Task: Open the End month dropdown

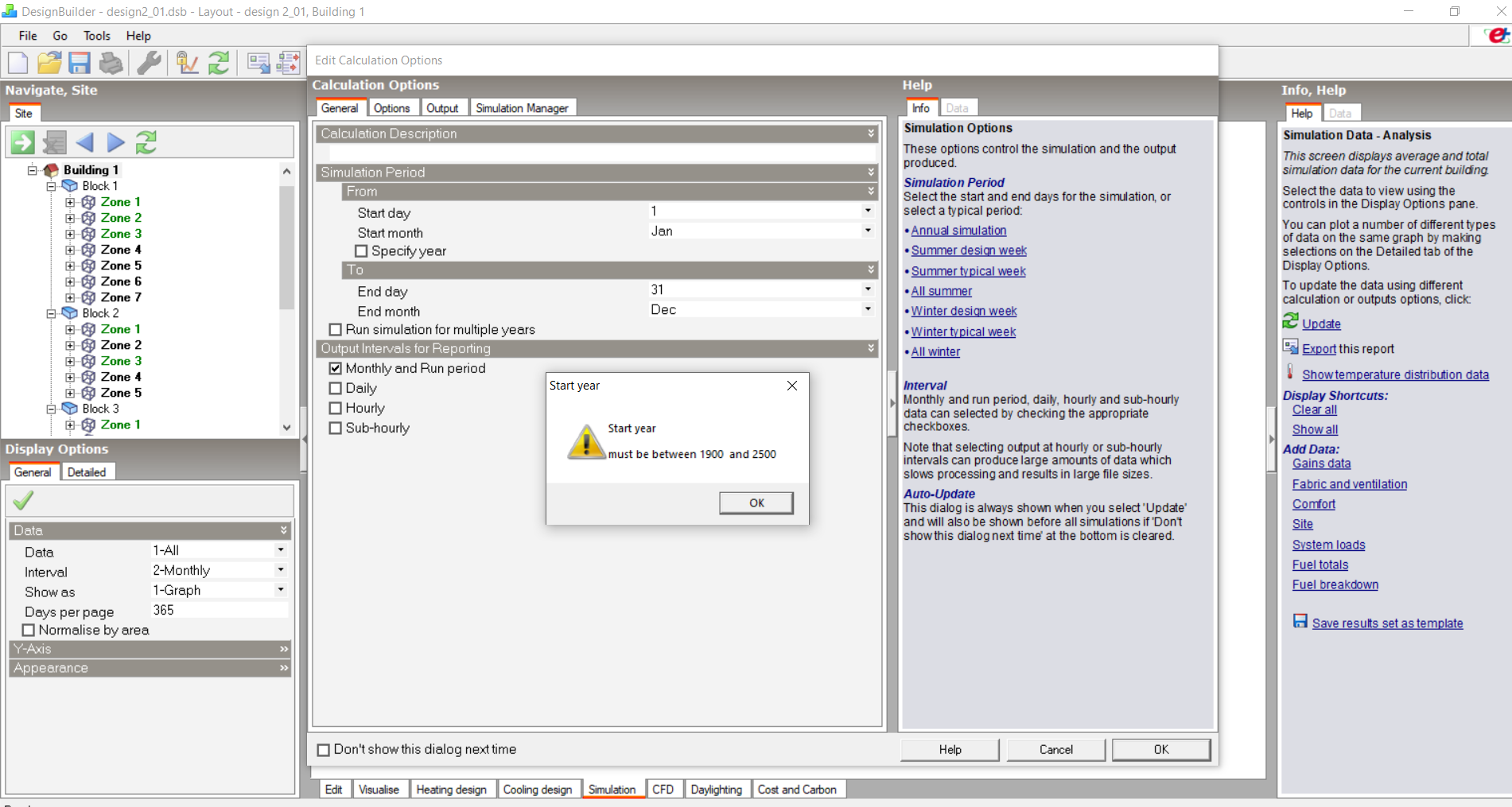Action: point(868,309)
